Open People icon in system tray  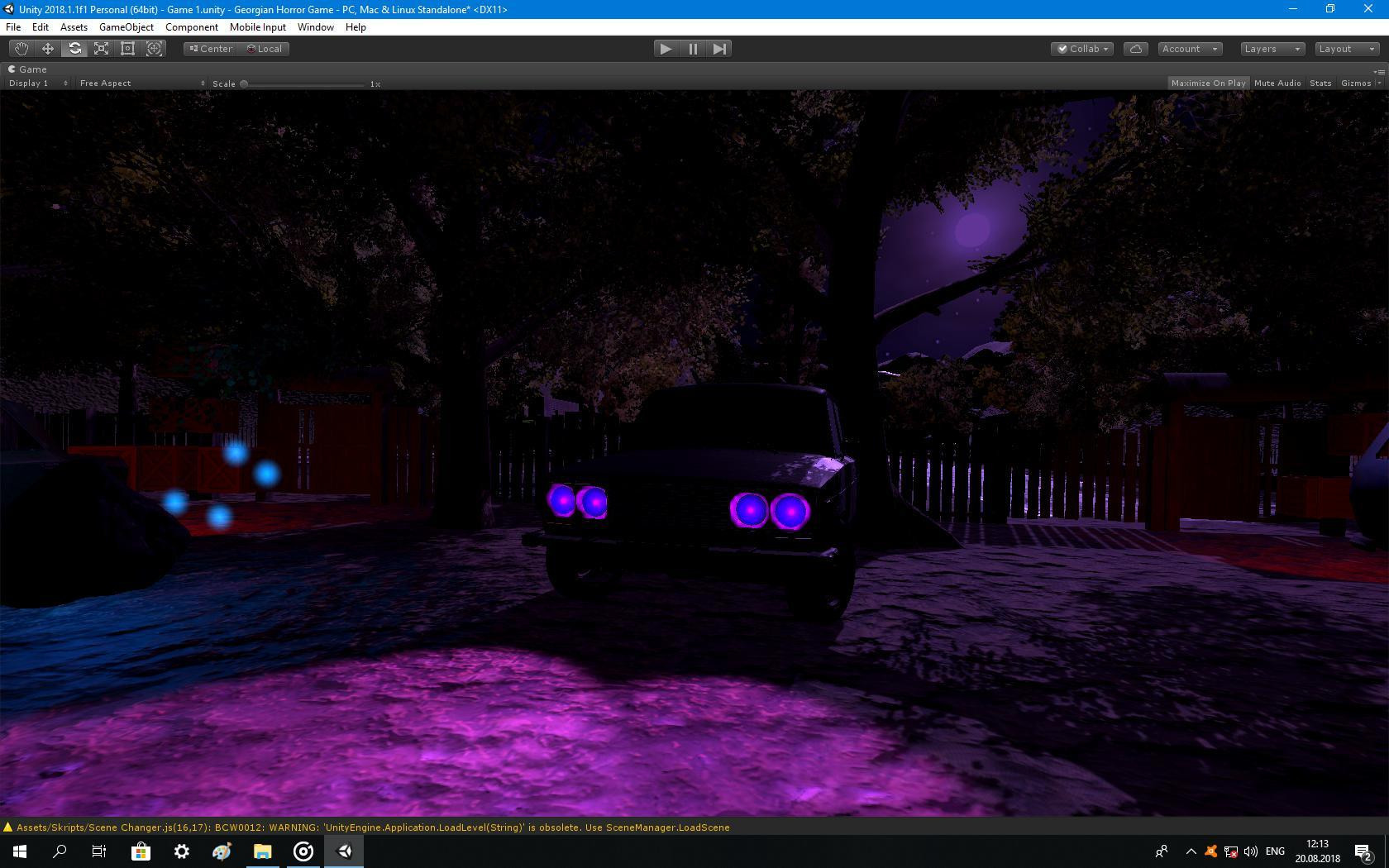[x=1162, y=851]
